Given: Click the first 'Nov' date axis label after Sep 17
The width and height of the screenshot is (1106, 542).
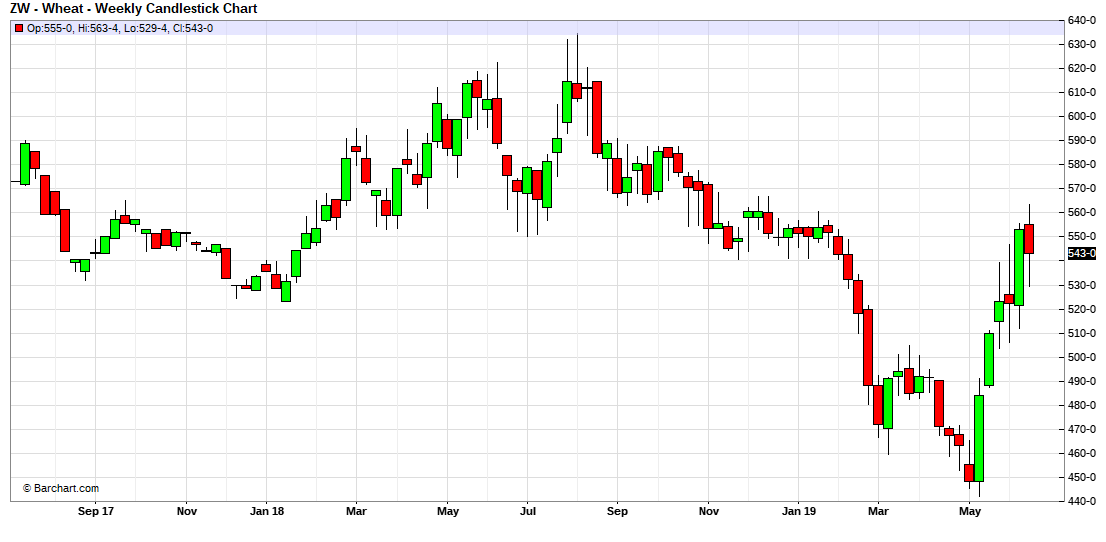Looking at the screenshot, I should [x=186, y=510].
